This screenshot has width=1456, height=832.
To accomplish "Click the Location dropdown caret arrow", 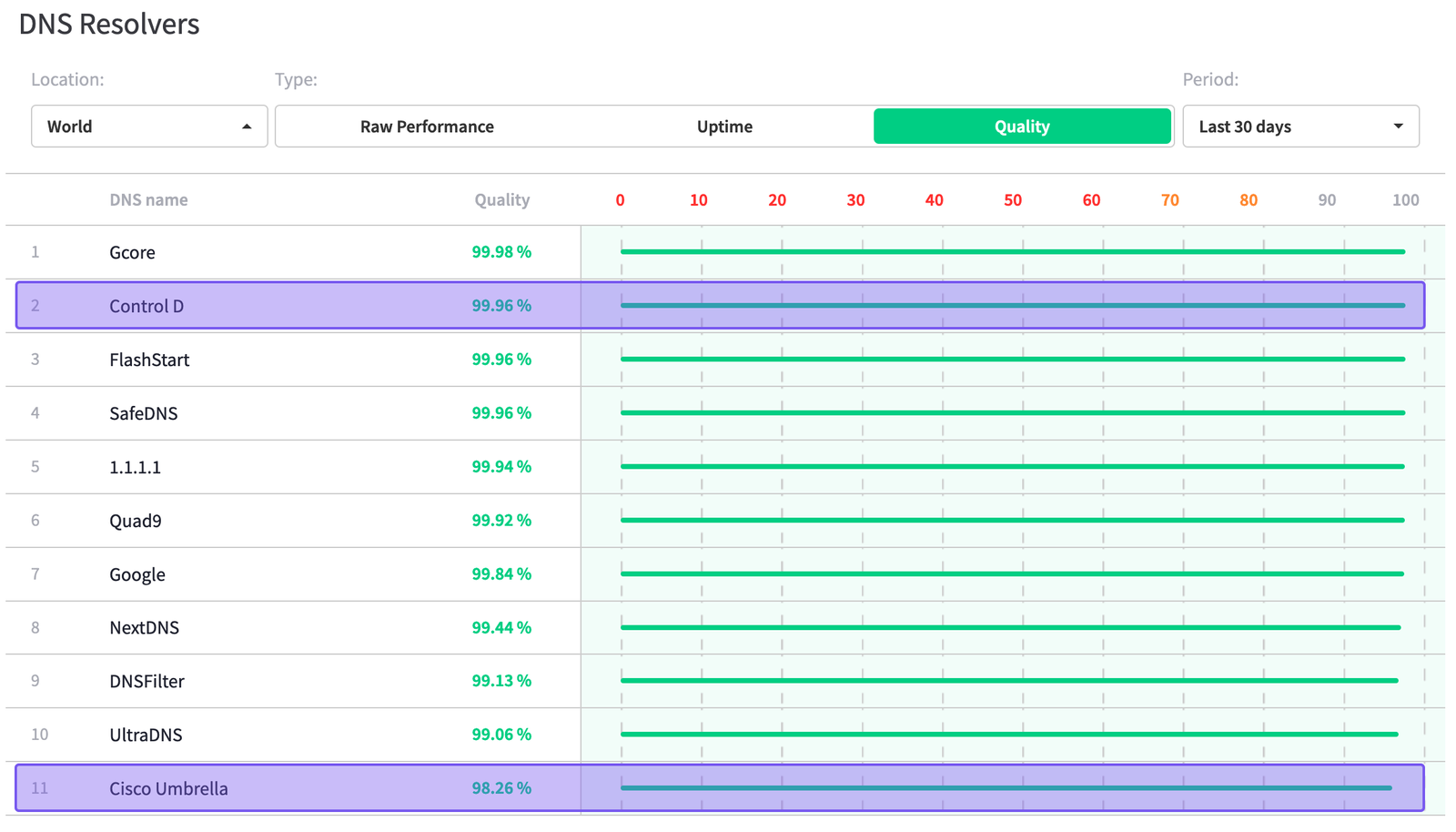I will pyautogui.click(x=247, y=127).
